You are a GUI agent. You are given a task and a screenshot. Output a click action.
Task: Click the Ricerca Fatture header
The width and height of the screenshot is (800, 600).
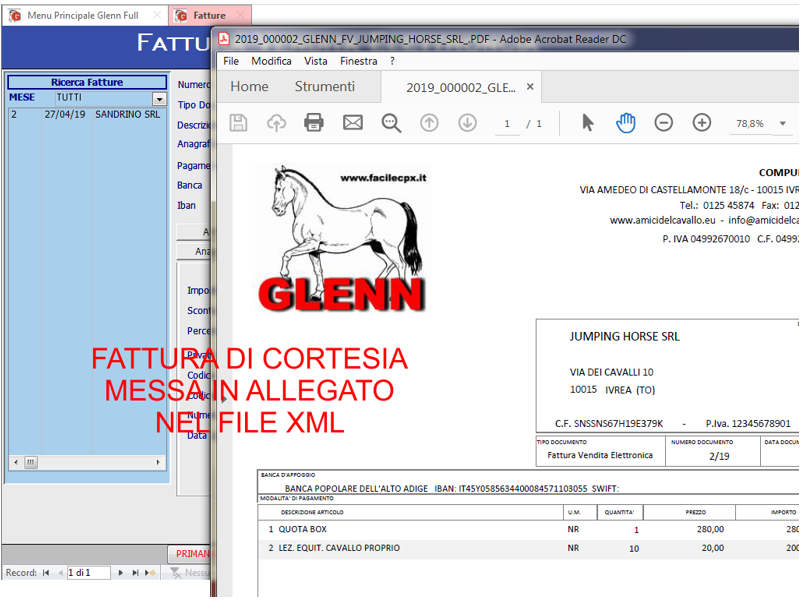point(87,82)
